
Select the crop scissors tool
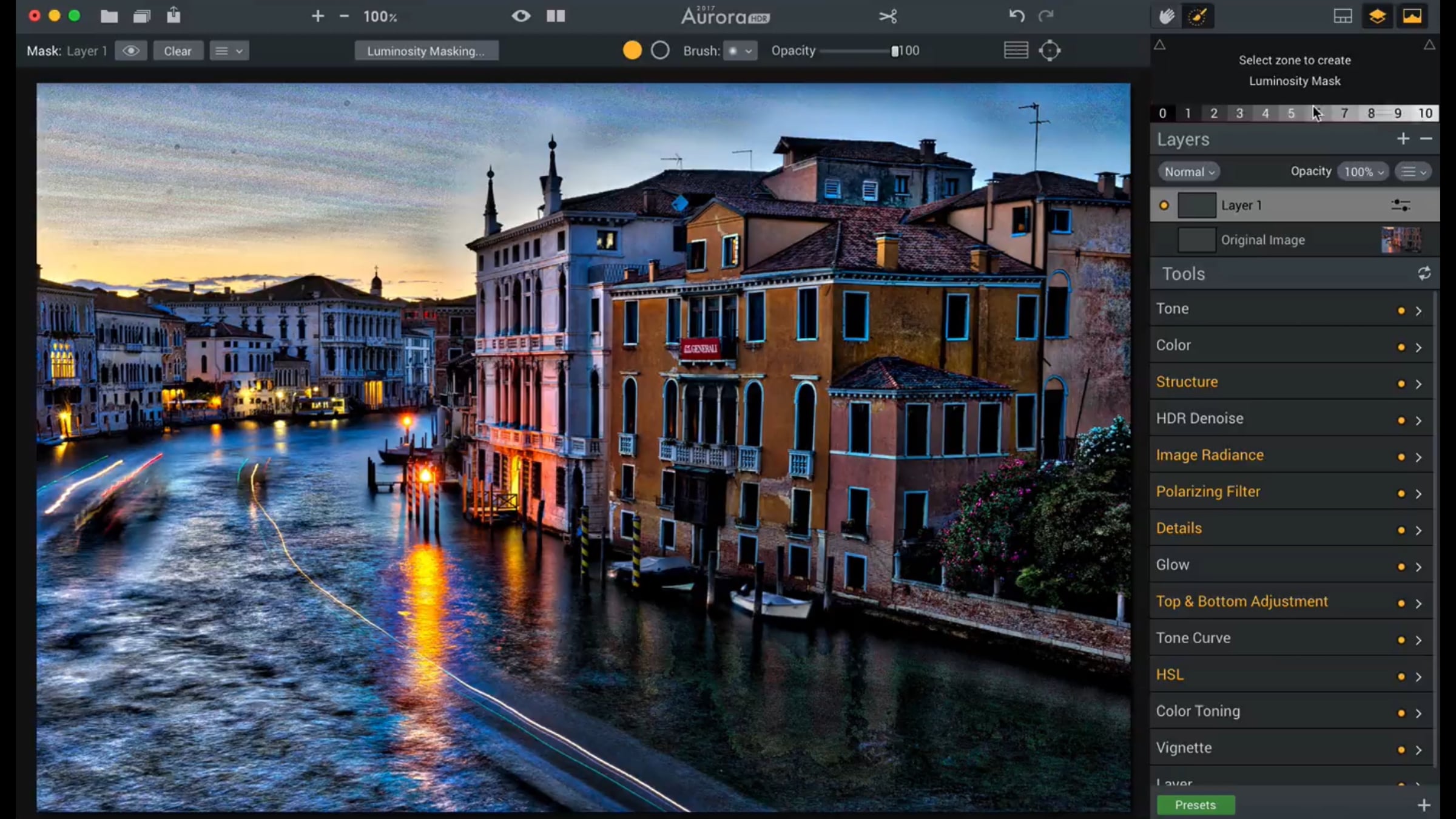(x=888, y=16)
